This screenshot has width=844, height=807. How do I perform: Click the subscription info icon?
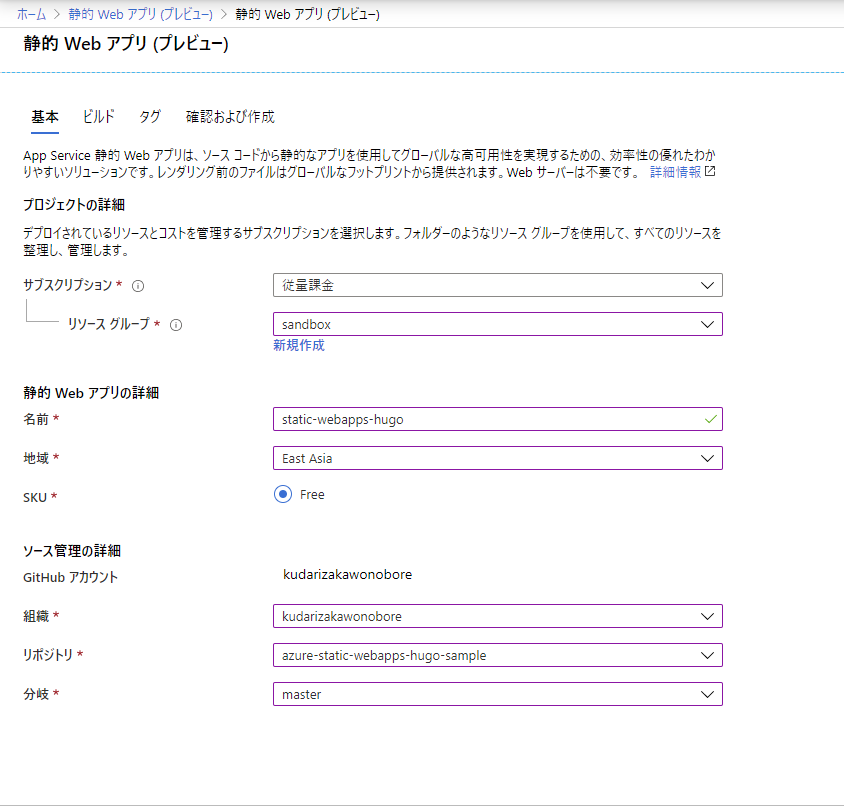click(138, 286)
